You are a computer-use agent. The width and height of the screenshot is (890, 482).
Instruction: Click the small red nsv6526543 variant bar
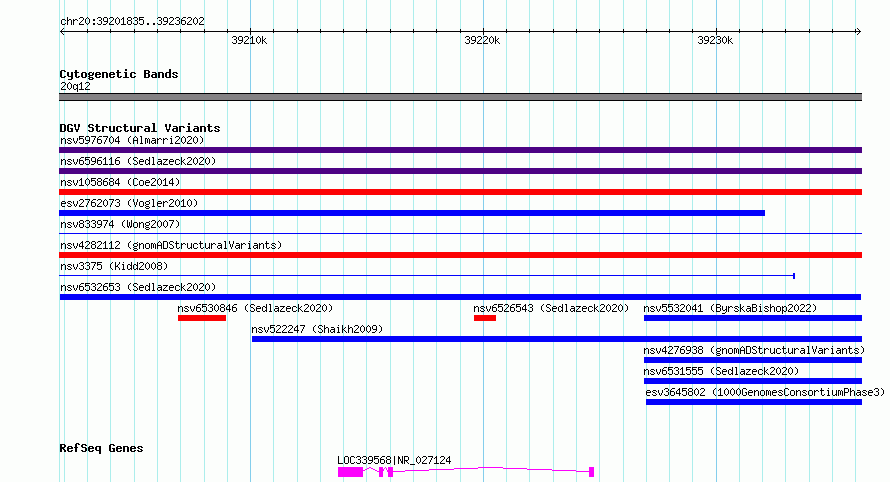(x=485, y=318)
